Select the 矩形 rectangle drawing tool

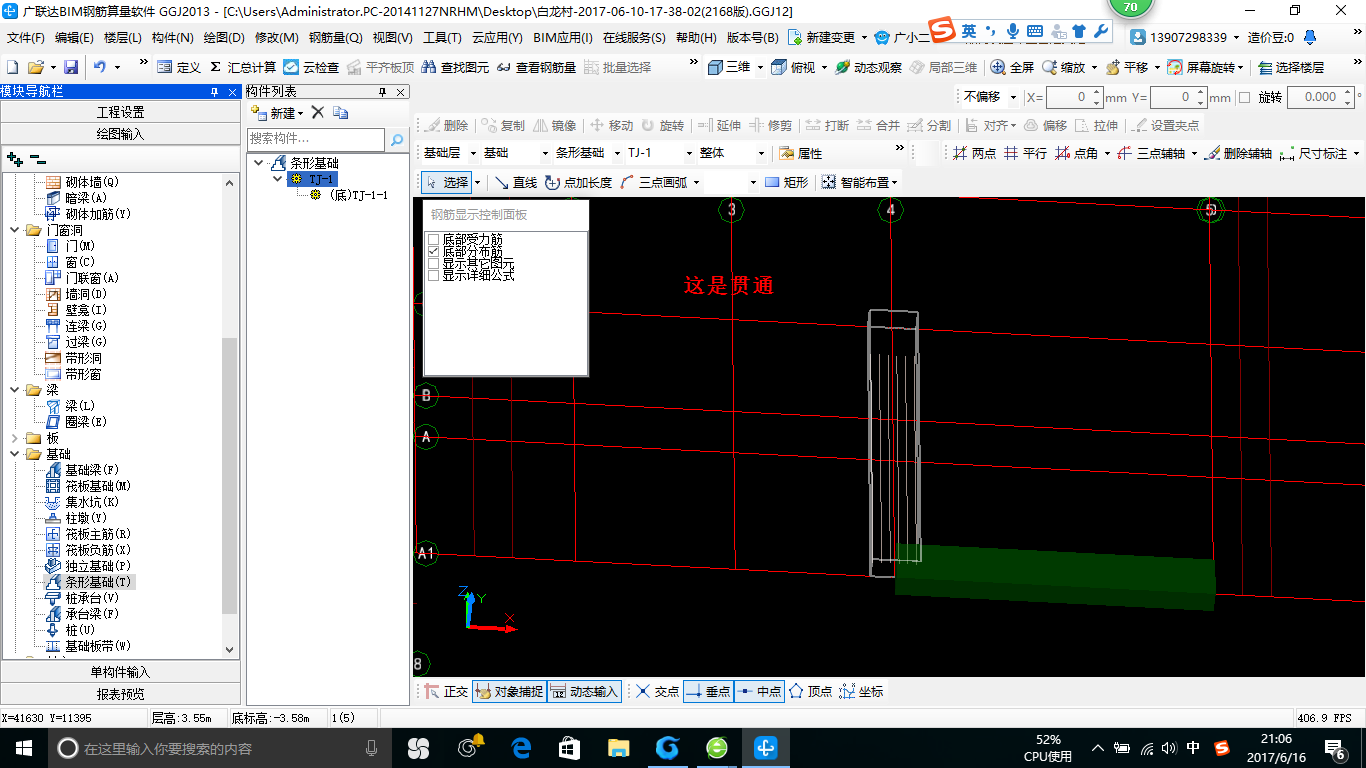coord(786,182)
